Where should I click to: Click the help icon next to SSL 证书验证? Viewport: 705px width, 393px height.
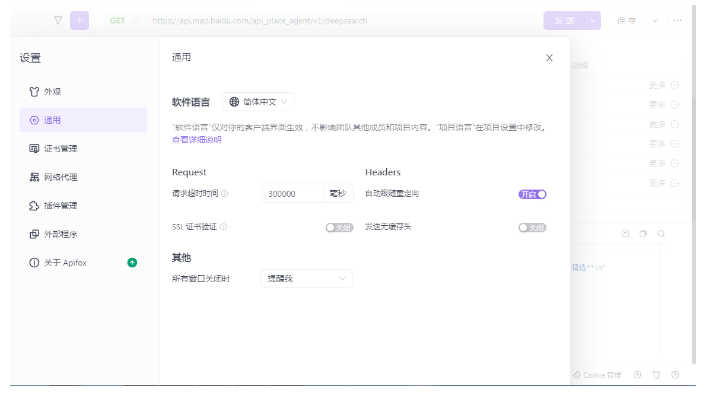pos(223,227)
